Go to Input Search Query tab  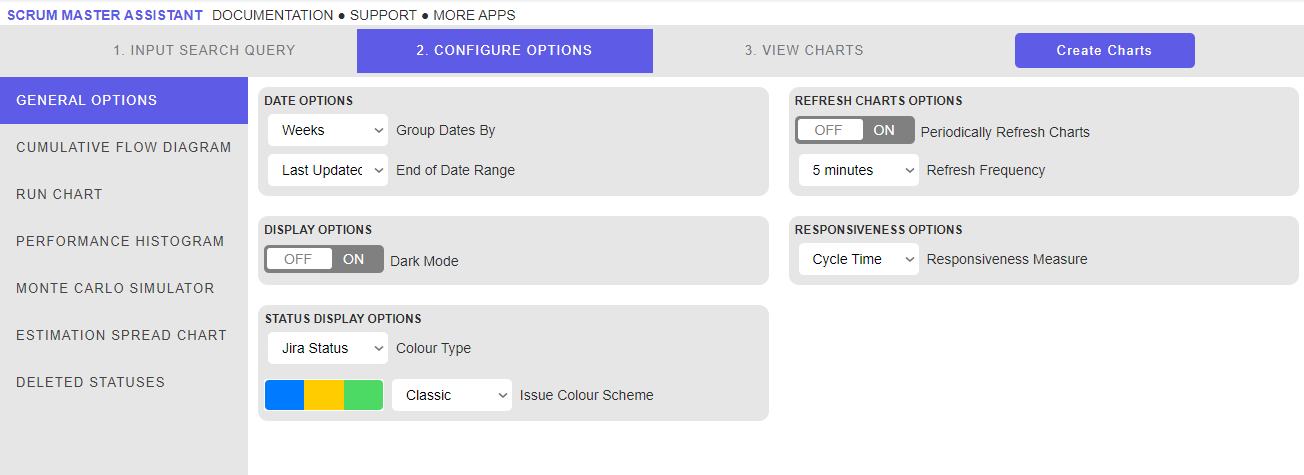click(x=204, y=50)
